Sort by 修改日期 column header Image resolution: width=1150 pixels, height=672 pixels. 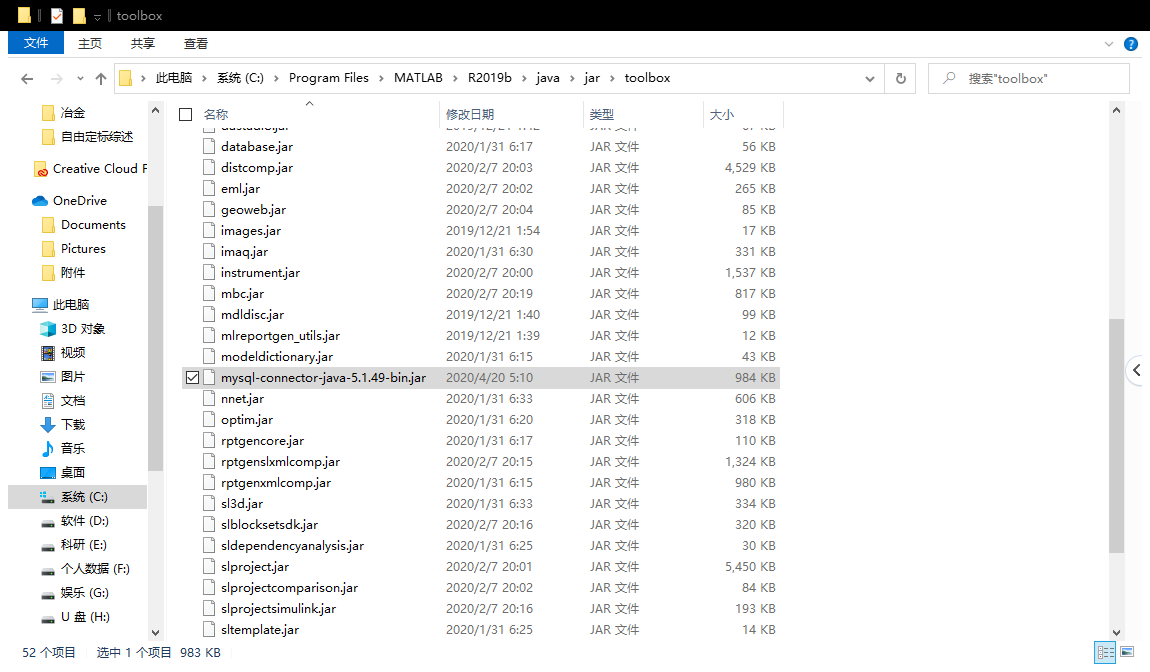coord(470,114)
